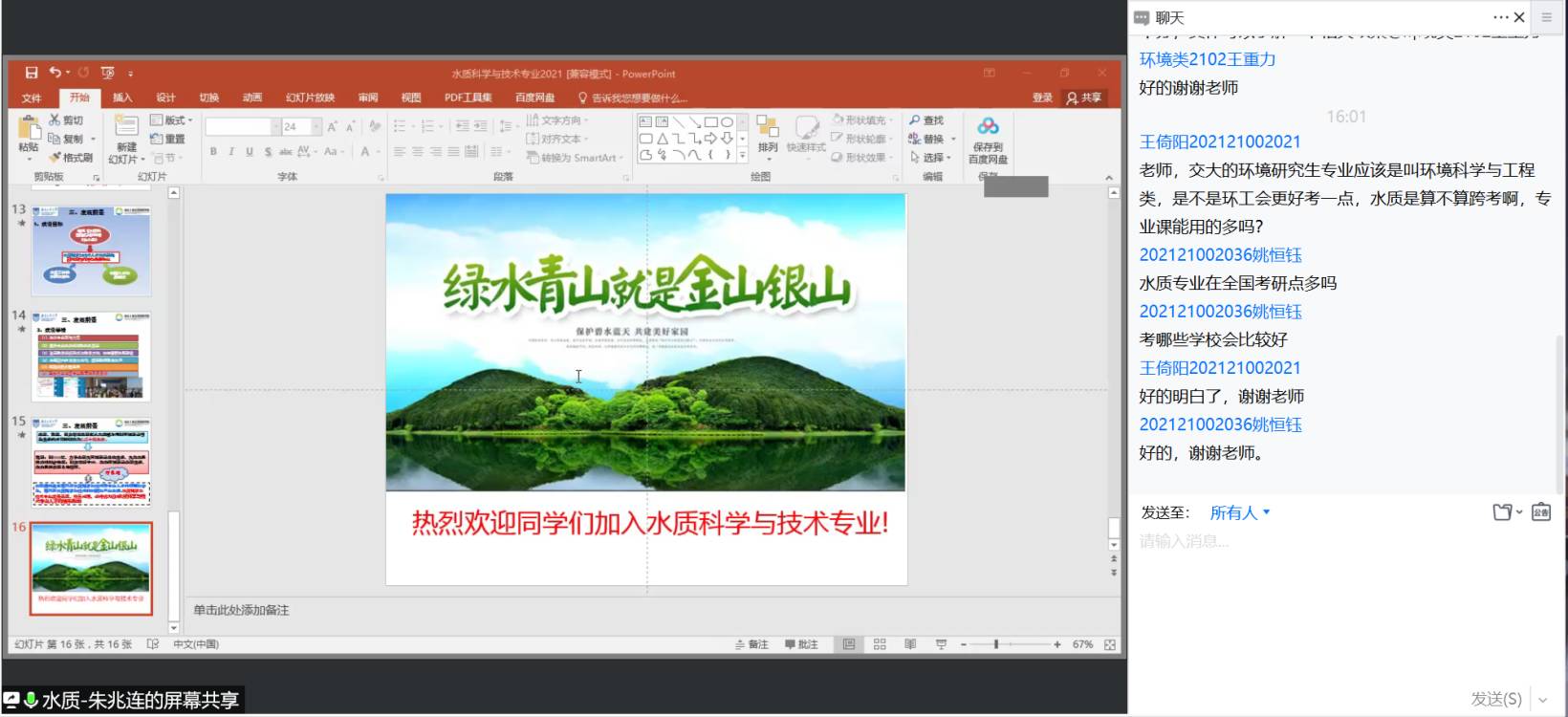The width and height of the screenshot is (1568, 717).
Task: Toggle the Notes (备注) pane
Action: (x=752, y=645)
